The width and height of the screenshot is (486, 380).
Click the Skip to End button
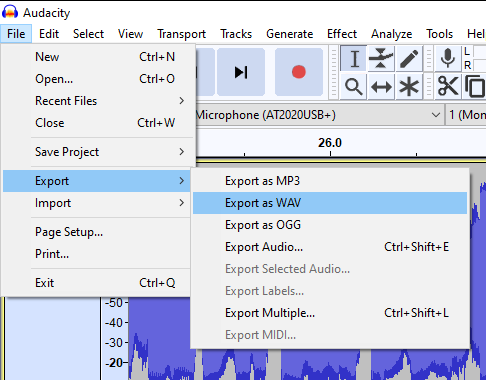tap(241, 72)
